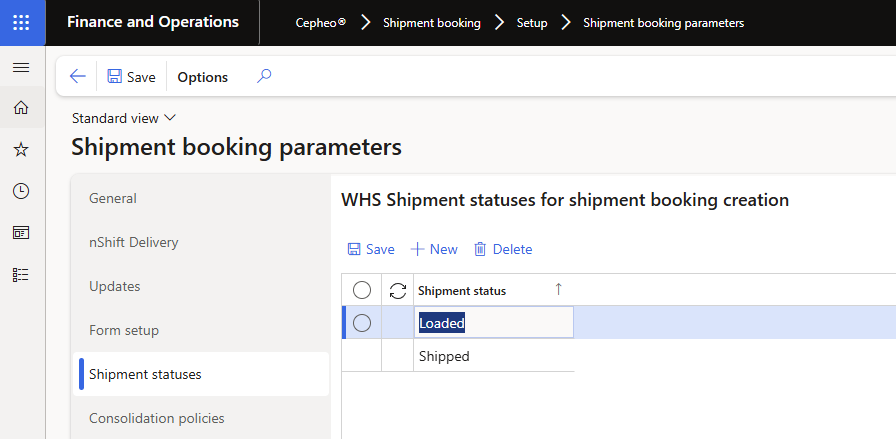Expand the hamburger navigation pane
Image resolution: width=896 pixels, height=439 pixels.
(x=21, y=68)
